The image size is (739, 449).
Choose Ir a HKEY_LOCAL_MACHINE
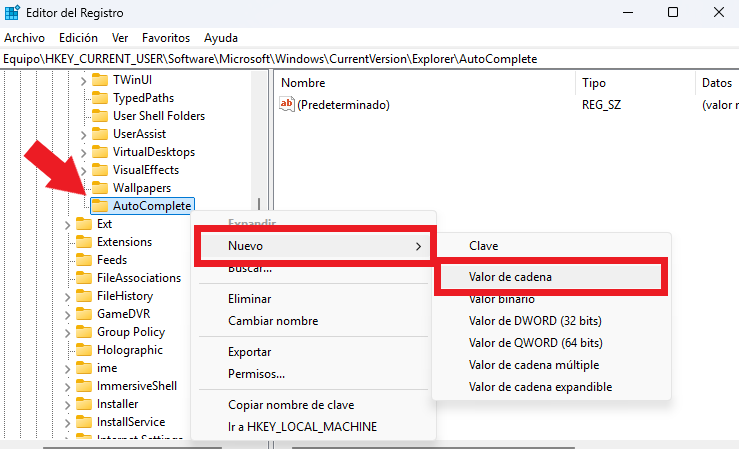[x=313, y=427]
